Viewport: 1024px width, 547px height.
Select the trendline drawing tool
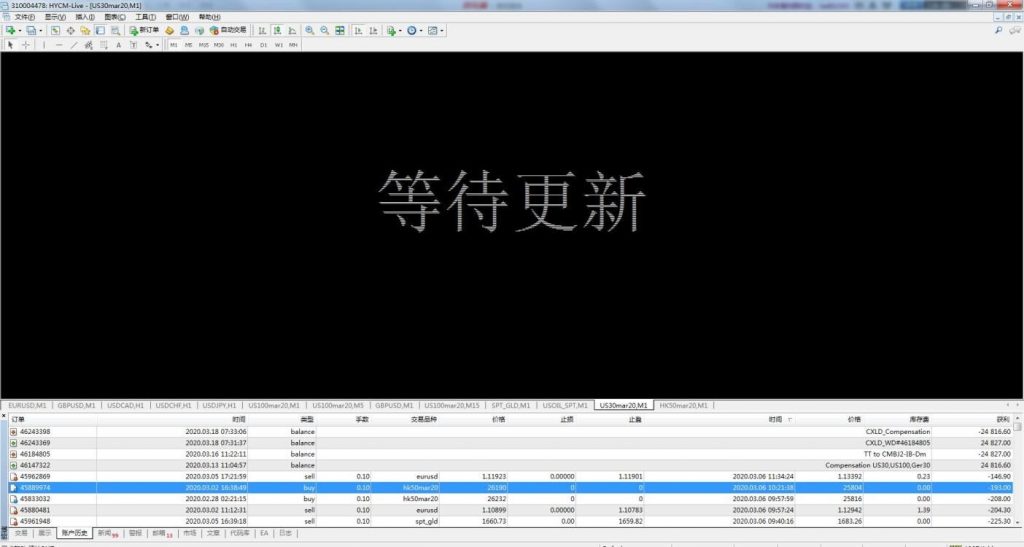(74, 45)
